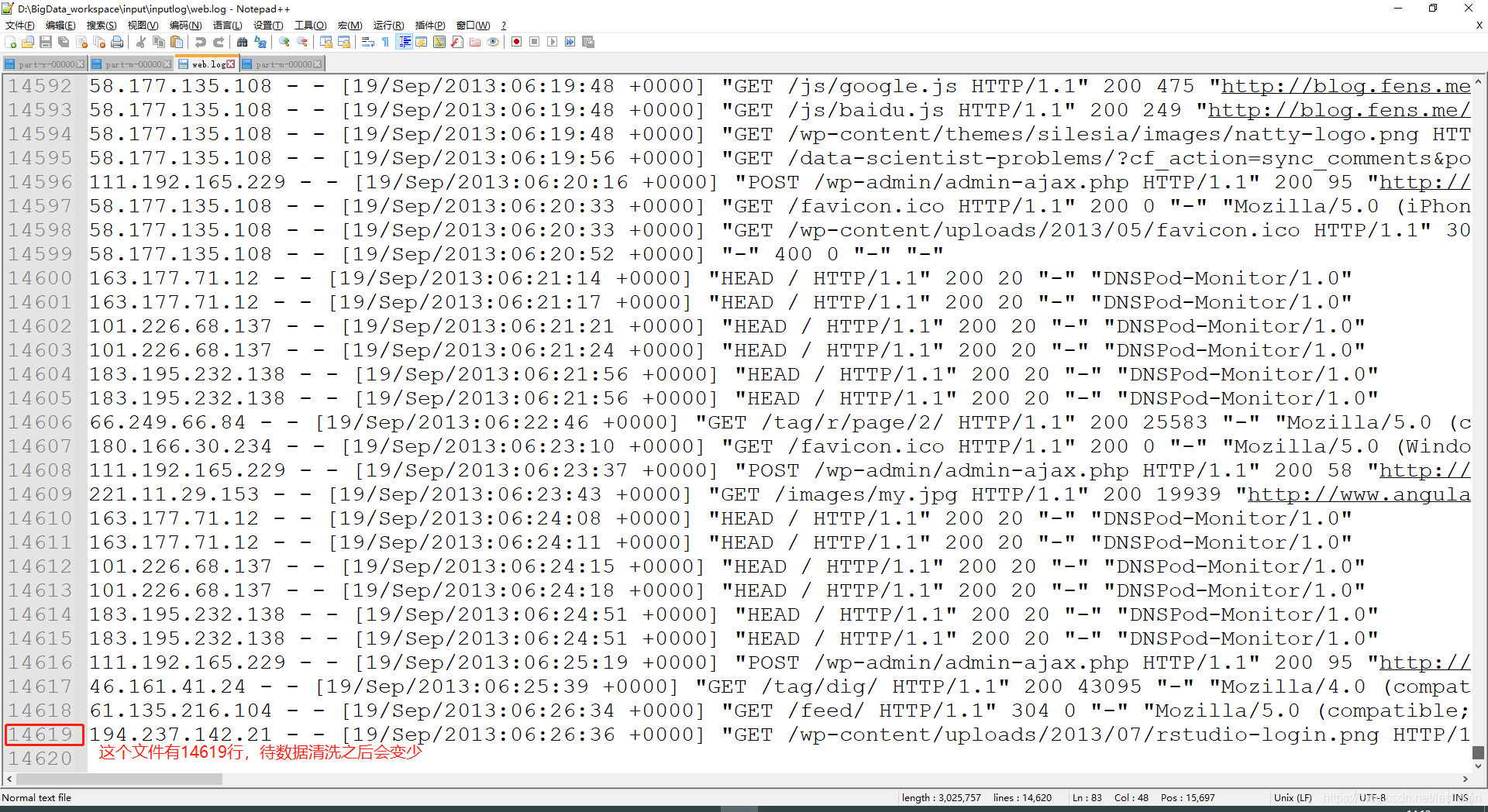
Task: Follow http://blog.fens.me/ link on line 14593
Action: click(1339, 110)
